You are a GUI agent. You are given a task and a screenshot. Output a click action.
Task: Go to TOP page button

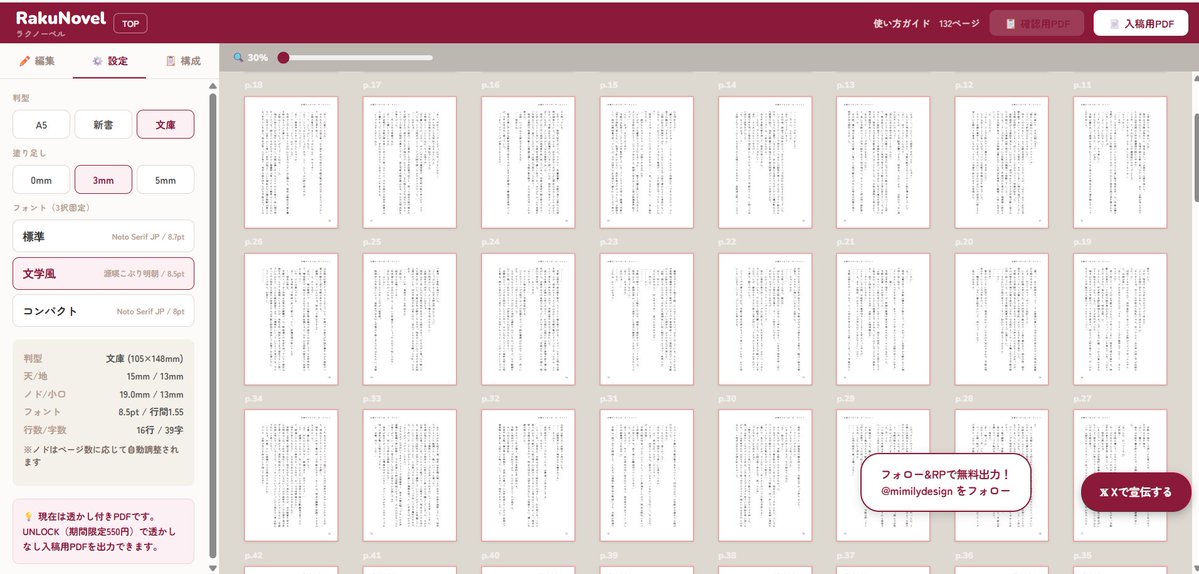[131, 24]
